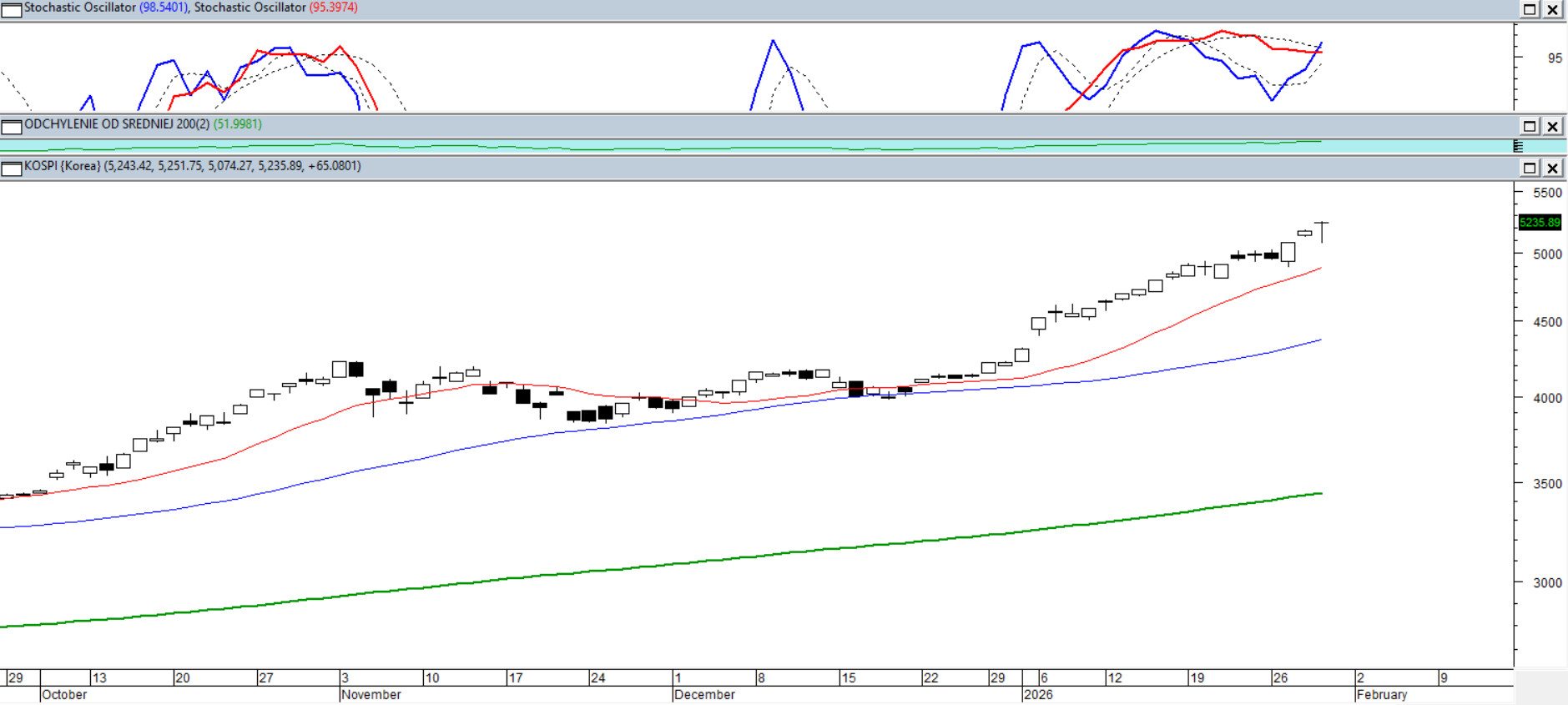Close the ODCHYLENIE OD SREDNIEJ pane
The width and height of the screenshot is (1568, 705).
click(1552, 127)
